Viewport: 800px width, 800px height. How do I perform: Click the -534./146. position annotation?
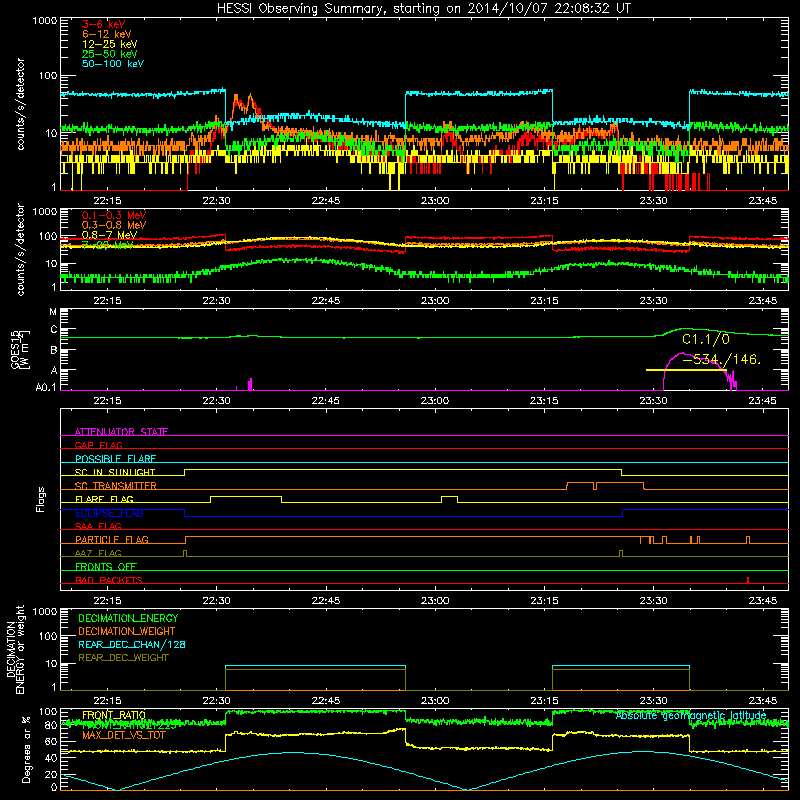point(721,359)
